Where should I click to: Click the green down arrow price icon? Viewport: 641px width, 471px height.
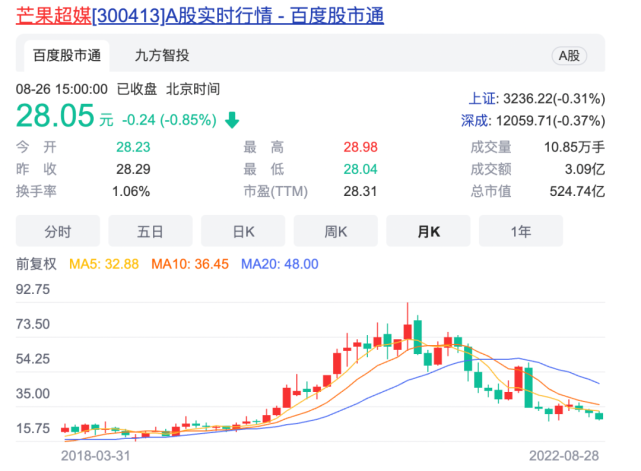click(x=232, y=120)
